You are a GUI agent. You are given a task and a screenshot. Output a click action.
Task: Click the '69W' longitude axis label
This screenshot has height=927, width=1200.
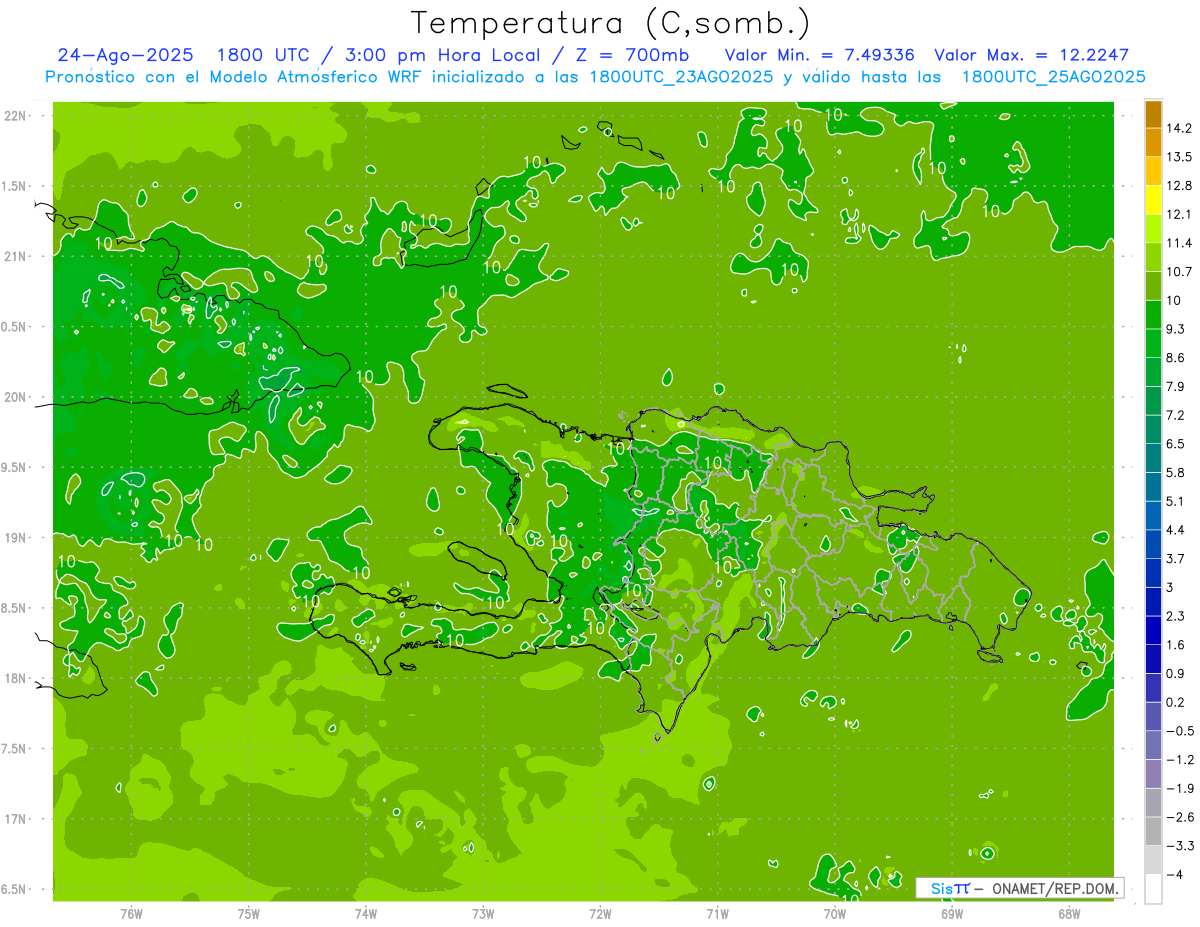pos(951,913)
